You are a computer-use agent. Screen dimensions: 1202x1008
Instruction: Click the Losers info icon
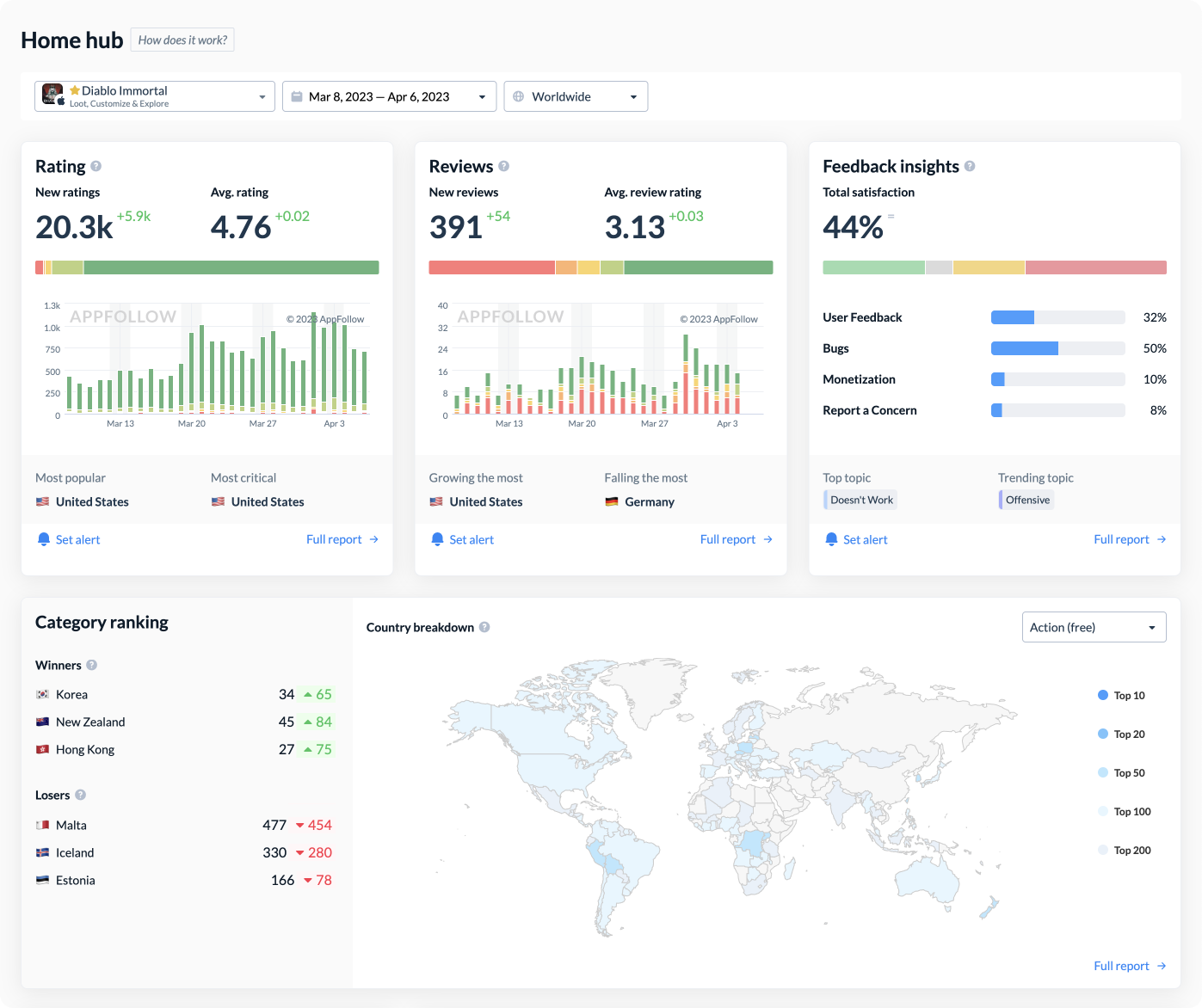[81, 795]
